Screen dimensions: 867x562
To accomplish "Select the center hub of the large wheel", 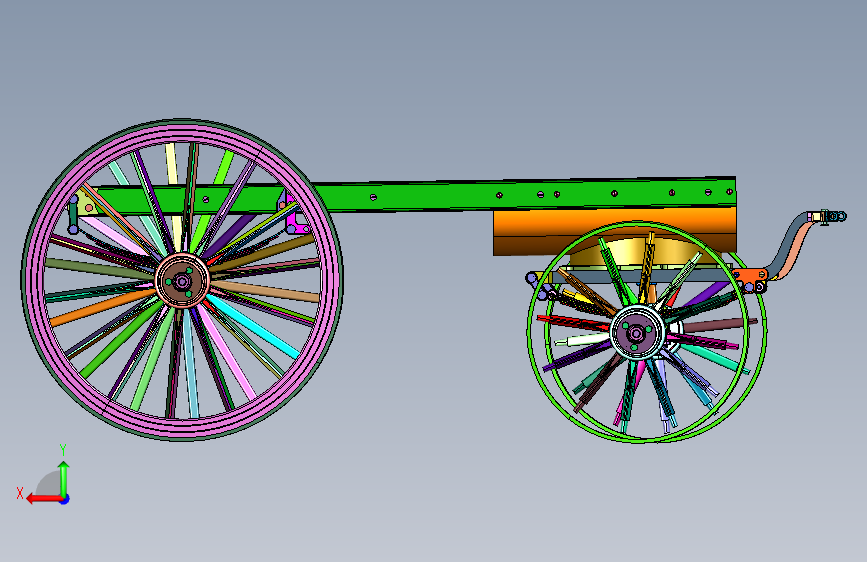I will [x=182, y=281].
